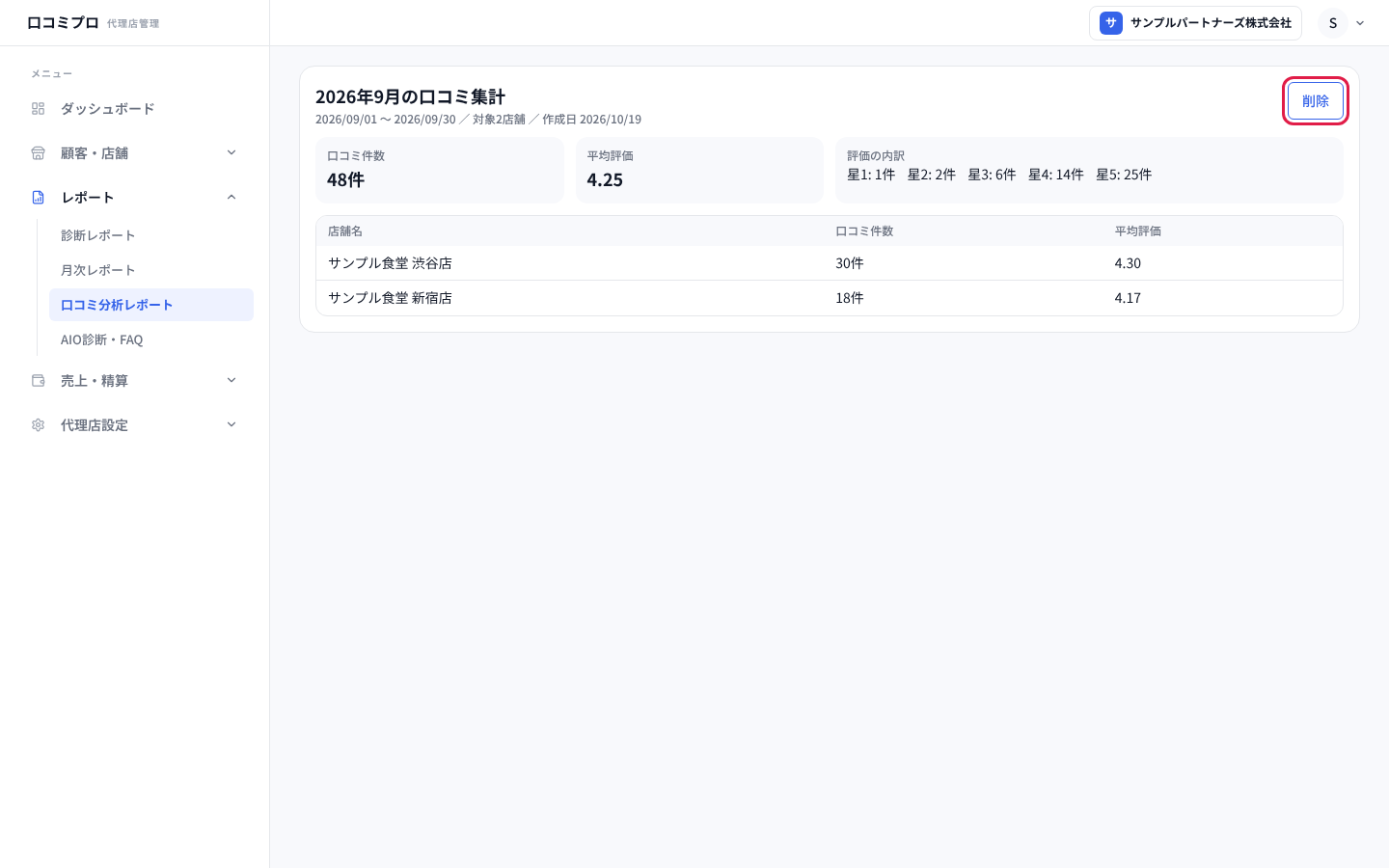Open AIO診断・FAQ submenu item

point(151,339)
